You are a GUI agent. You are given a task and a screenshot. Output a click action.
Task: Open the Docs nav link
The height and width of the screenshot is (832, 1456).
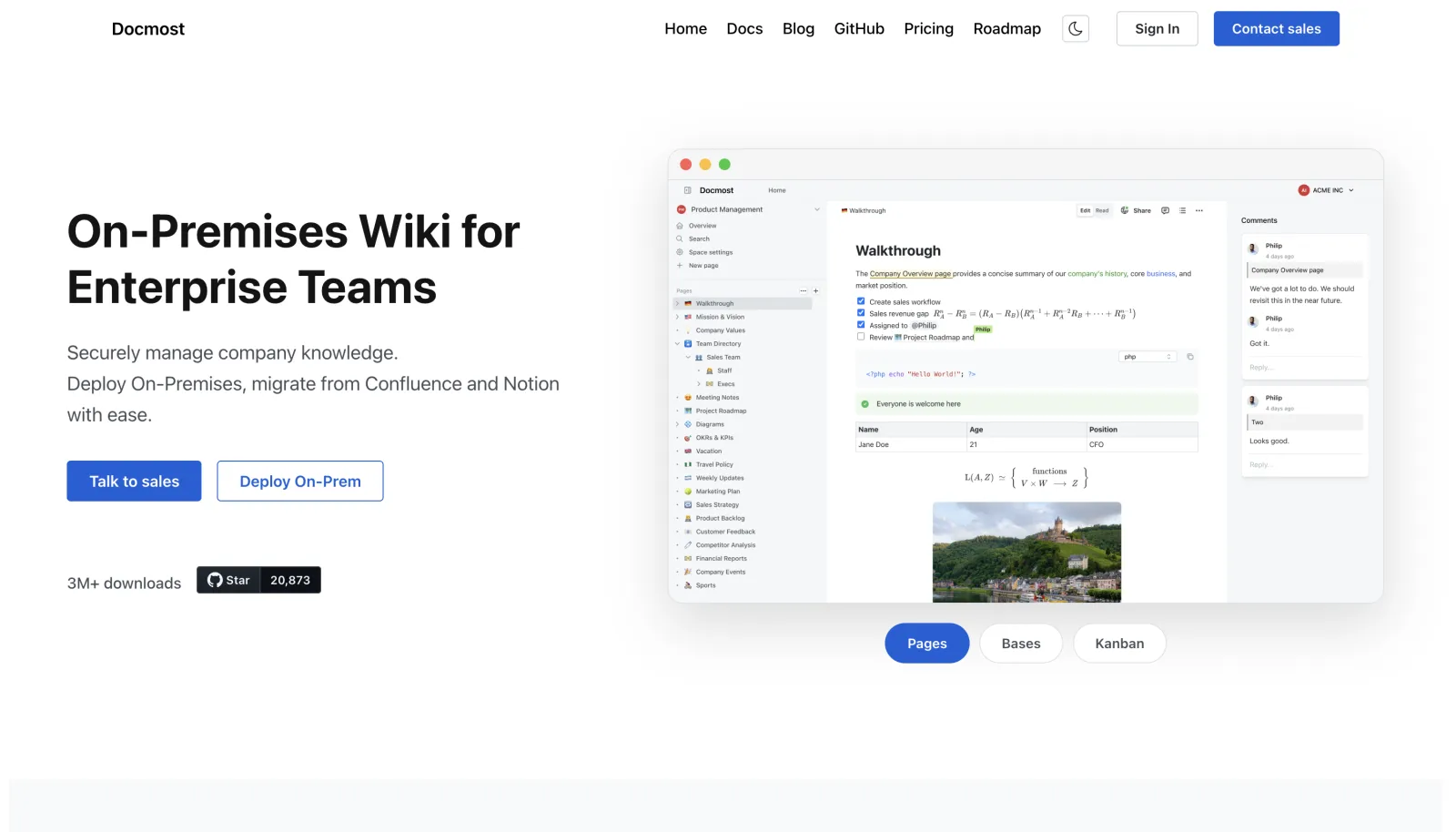(744, 28)
